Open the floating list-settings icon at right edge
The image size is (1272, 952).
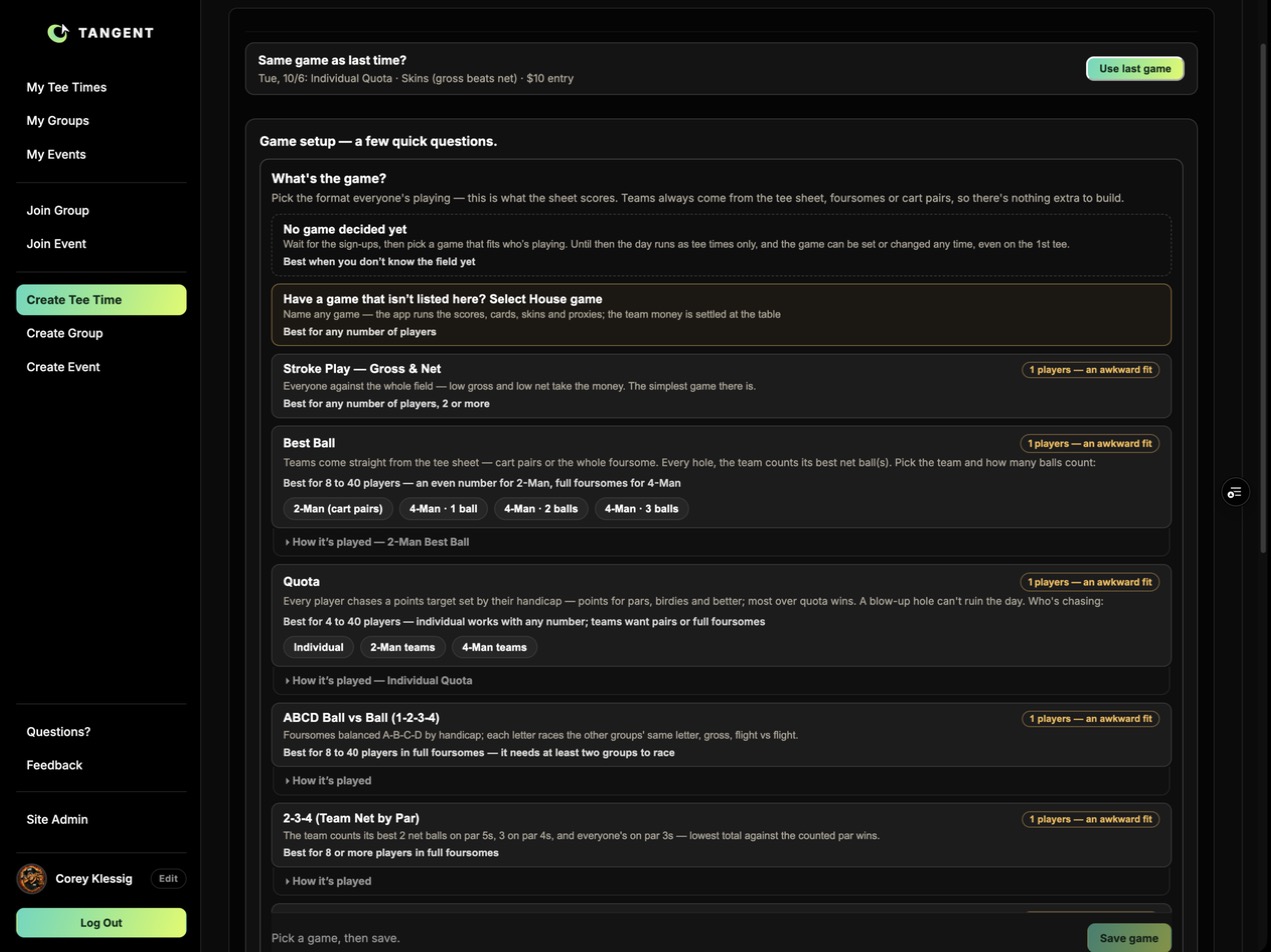point(1236,492)
